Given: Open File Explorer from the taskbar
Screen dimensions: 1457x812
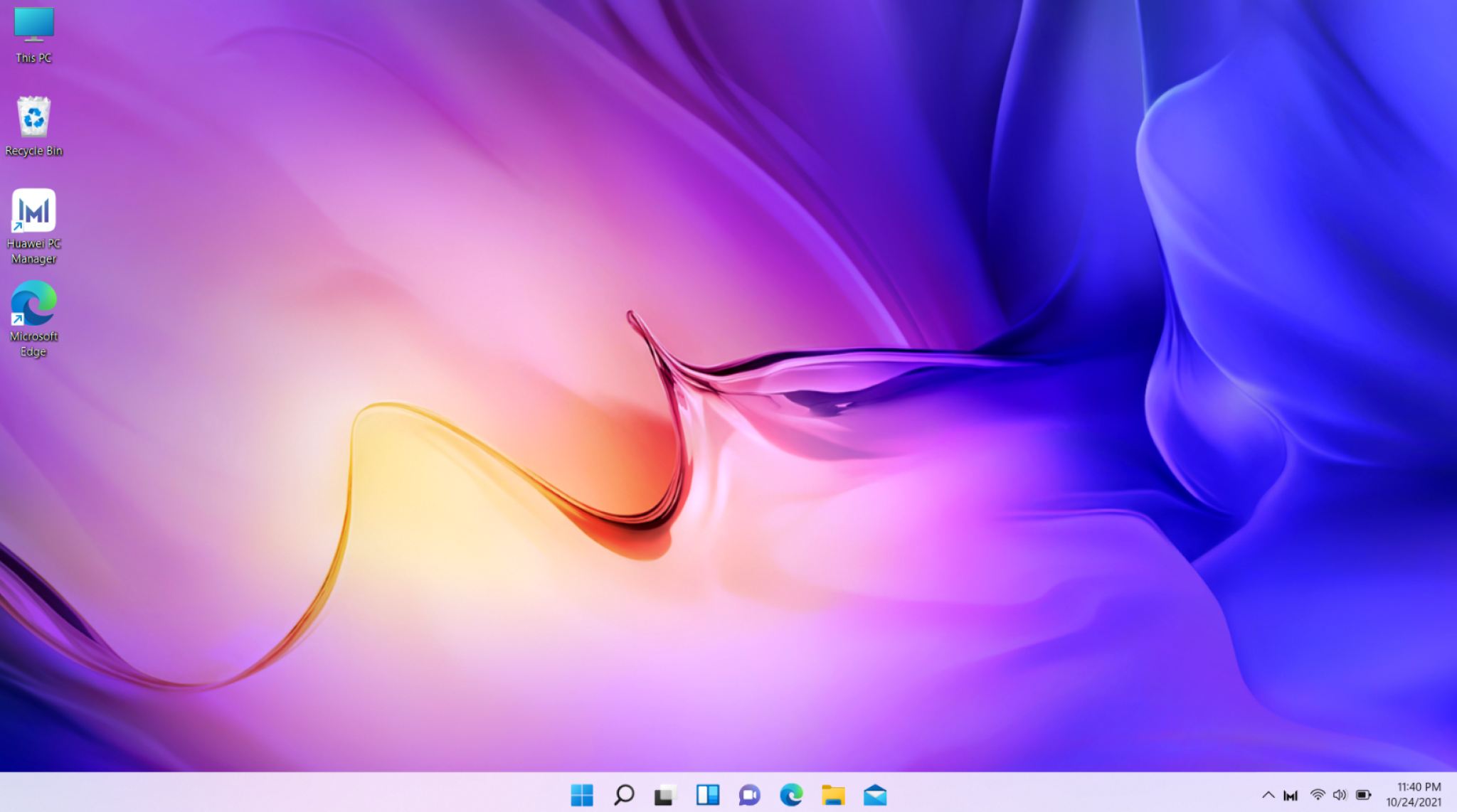Looking at the screenshot, I should point(832,795).
